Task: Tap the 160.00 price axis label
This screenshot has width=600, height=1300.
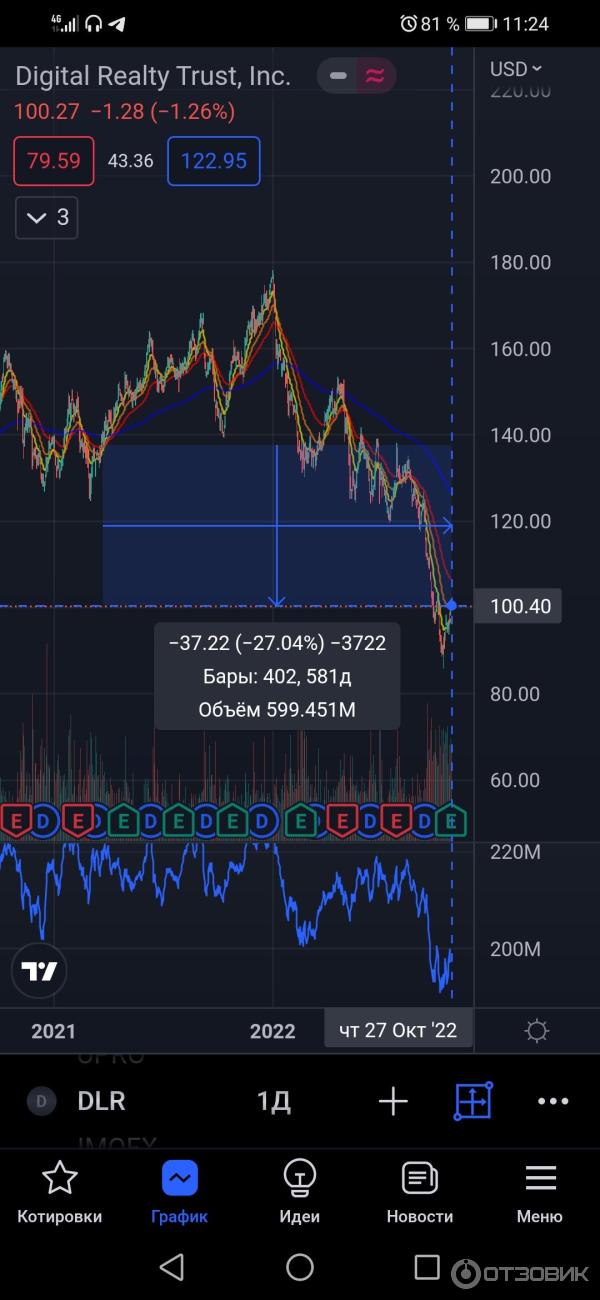Action: (x=520, y=349)
